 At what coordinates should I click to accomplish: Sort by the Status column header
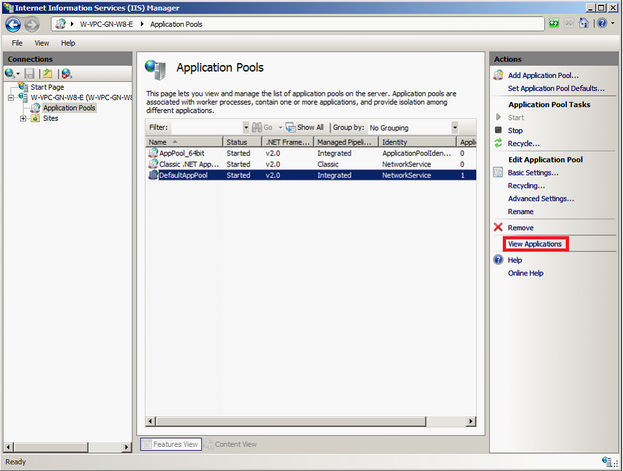[x=242, y=142]
